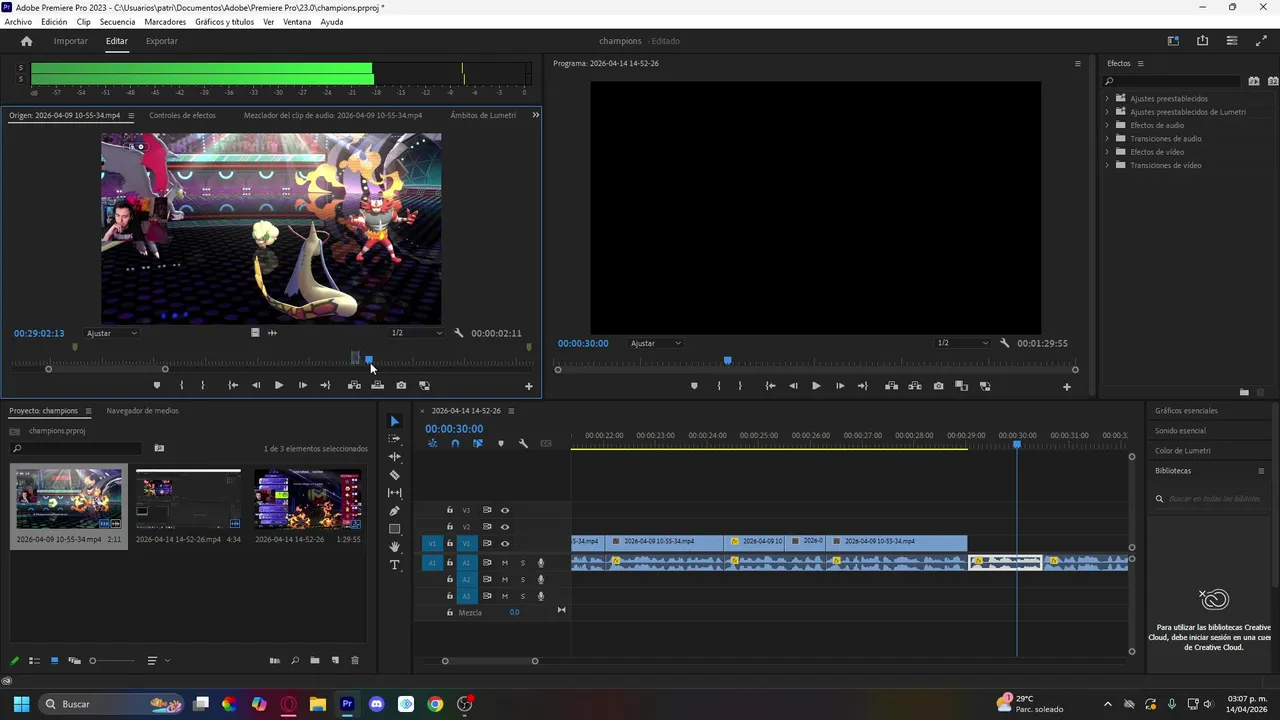Click trash Clear icon in Project panel
1280x720 pixels.
[x=355, y=661]
